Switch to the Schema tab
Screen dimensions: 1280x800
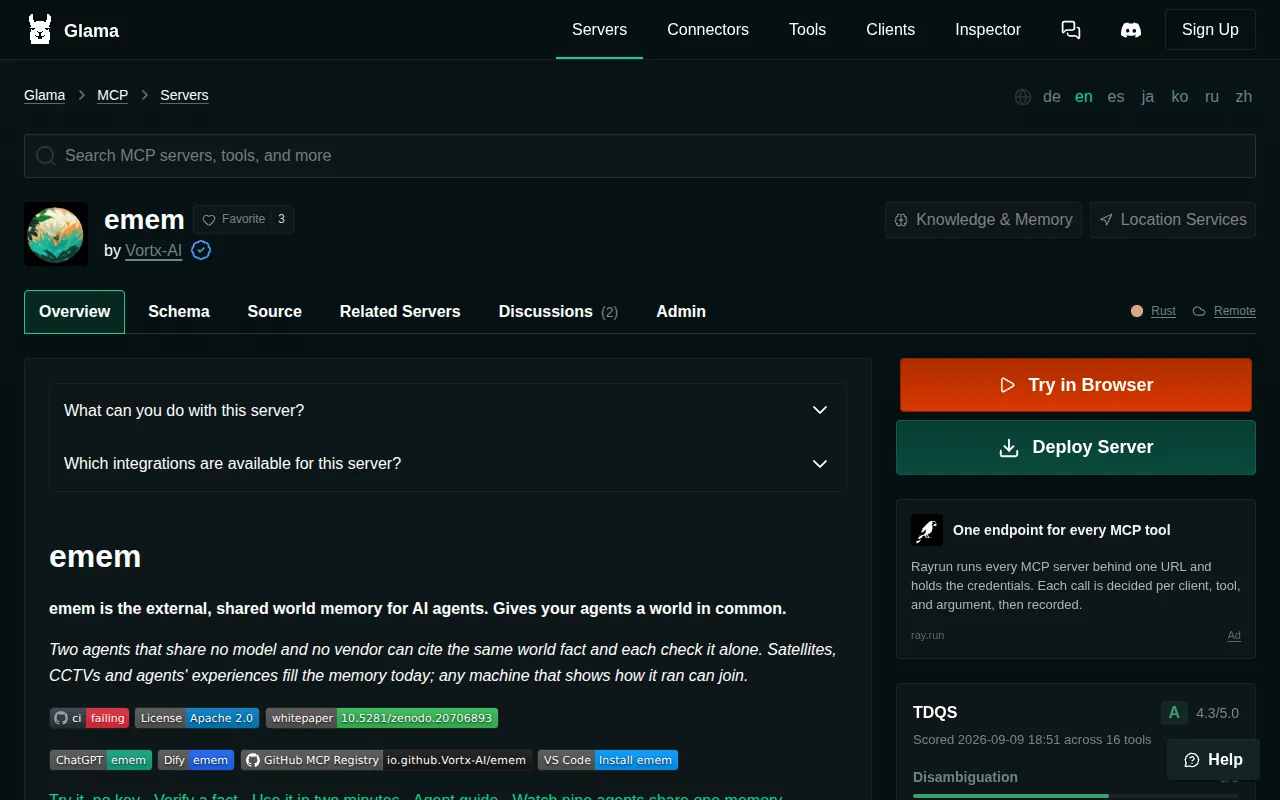coord(179,312)
